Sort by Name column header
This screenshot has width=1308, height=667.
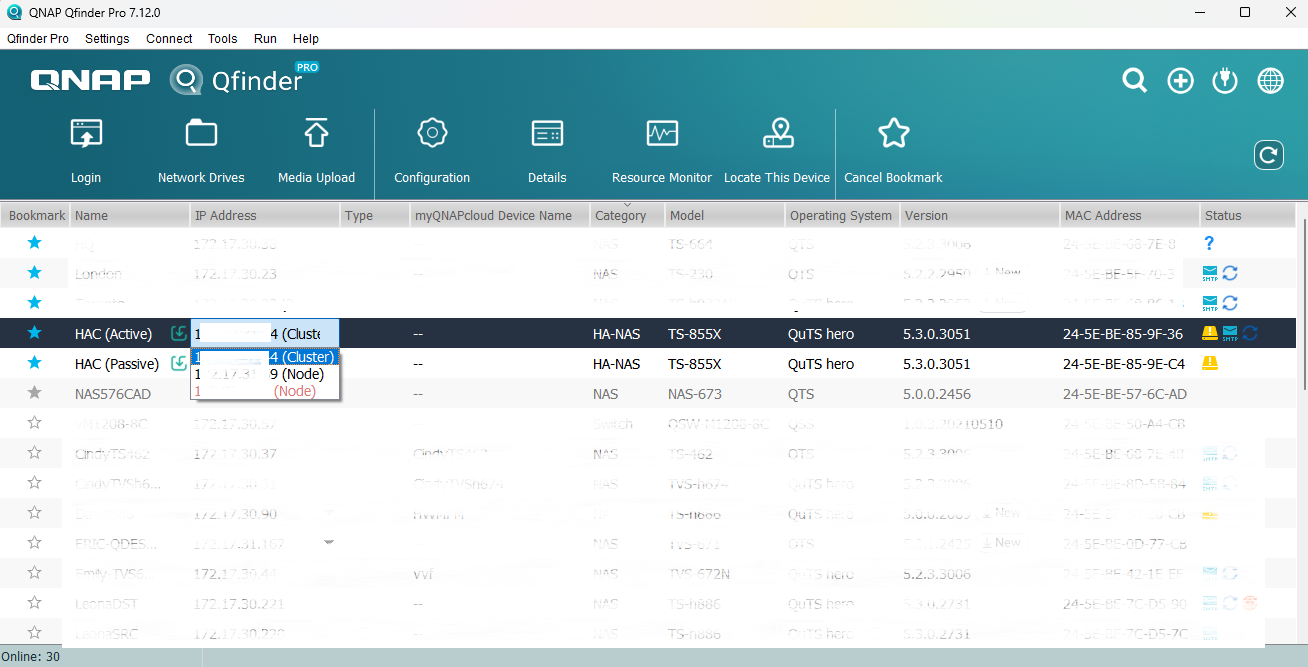[130, 215]
